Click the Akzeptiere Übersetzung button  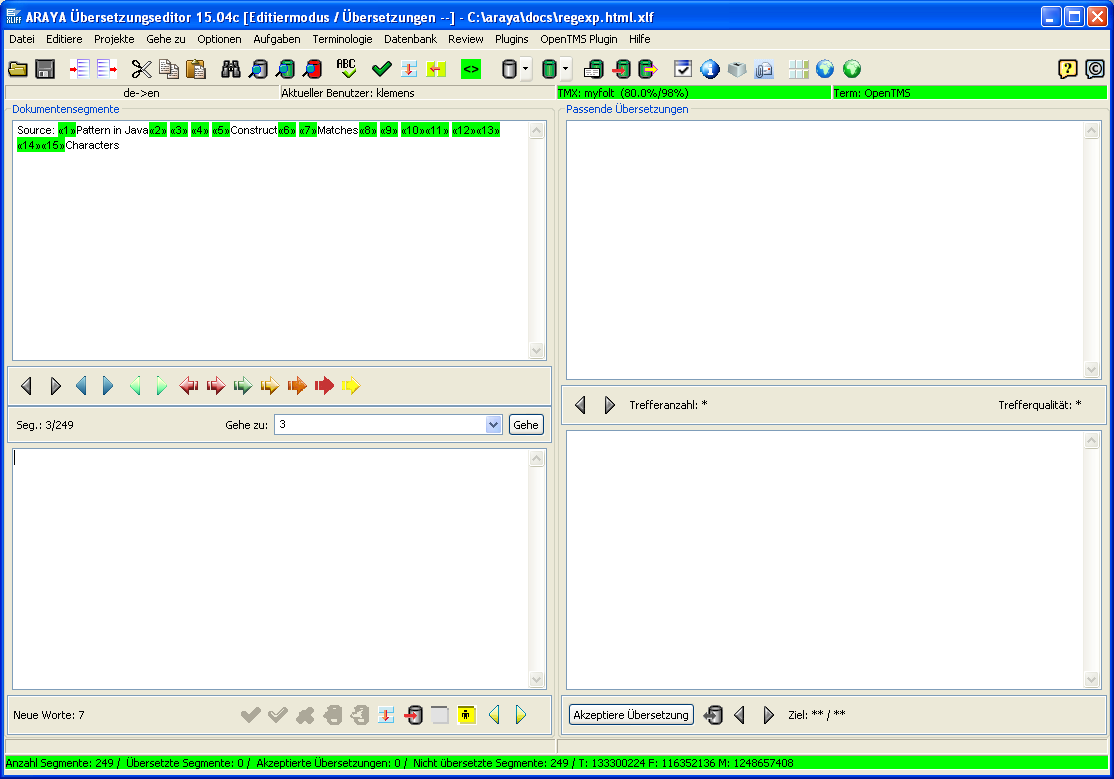pos(631,715)
